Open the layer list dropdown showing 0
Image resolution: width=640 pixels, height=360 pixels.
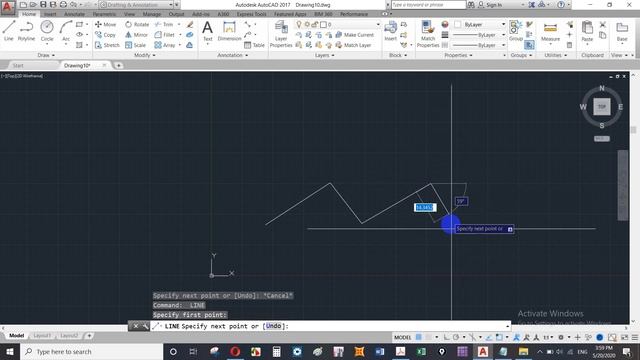click(x=338, y=24)
